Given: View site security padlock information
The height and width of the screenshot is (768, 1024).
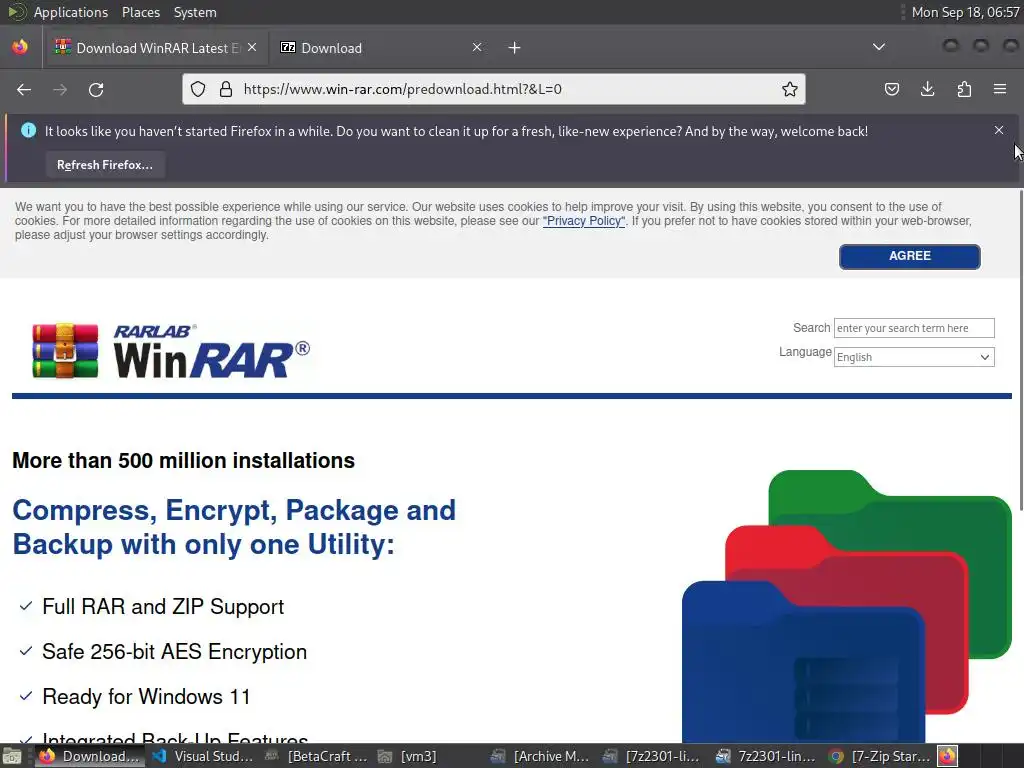Looking at the screenshot, I should pyautogui.click(x=226, y=89).
